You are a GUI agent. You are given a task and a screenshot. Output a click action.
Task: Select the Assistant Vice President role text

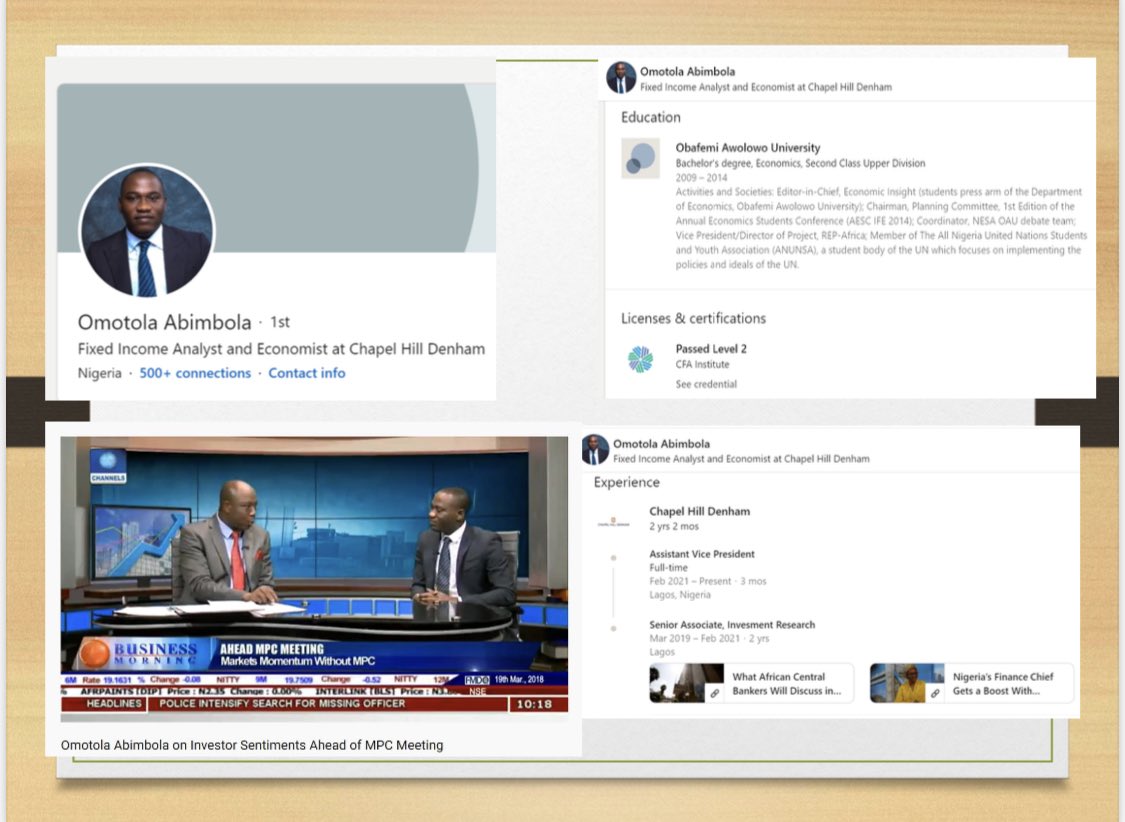point(702,554)
